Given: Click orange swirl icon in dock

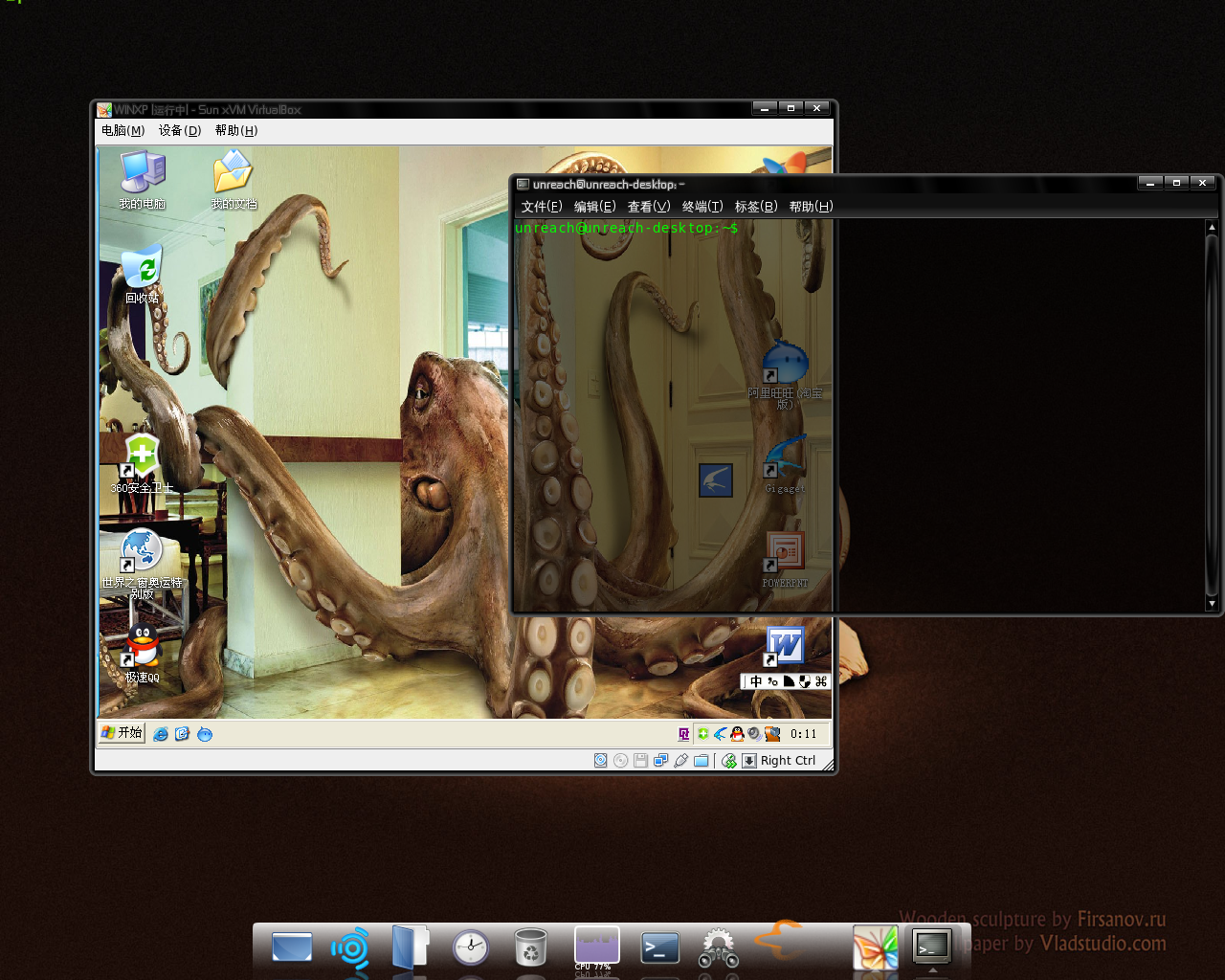Looking at the screenshot, I should click(780, 939).
